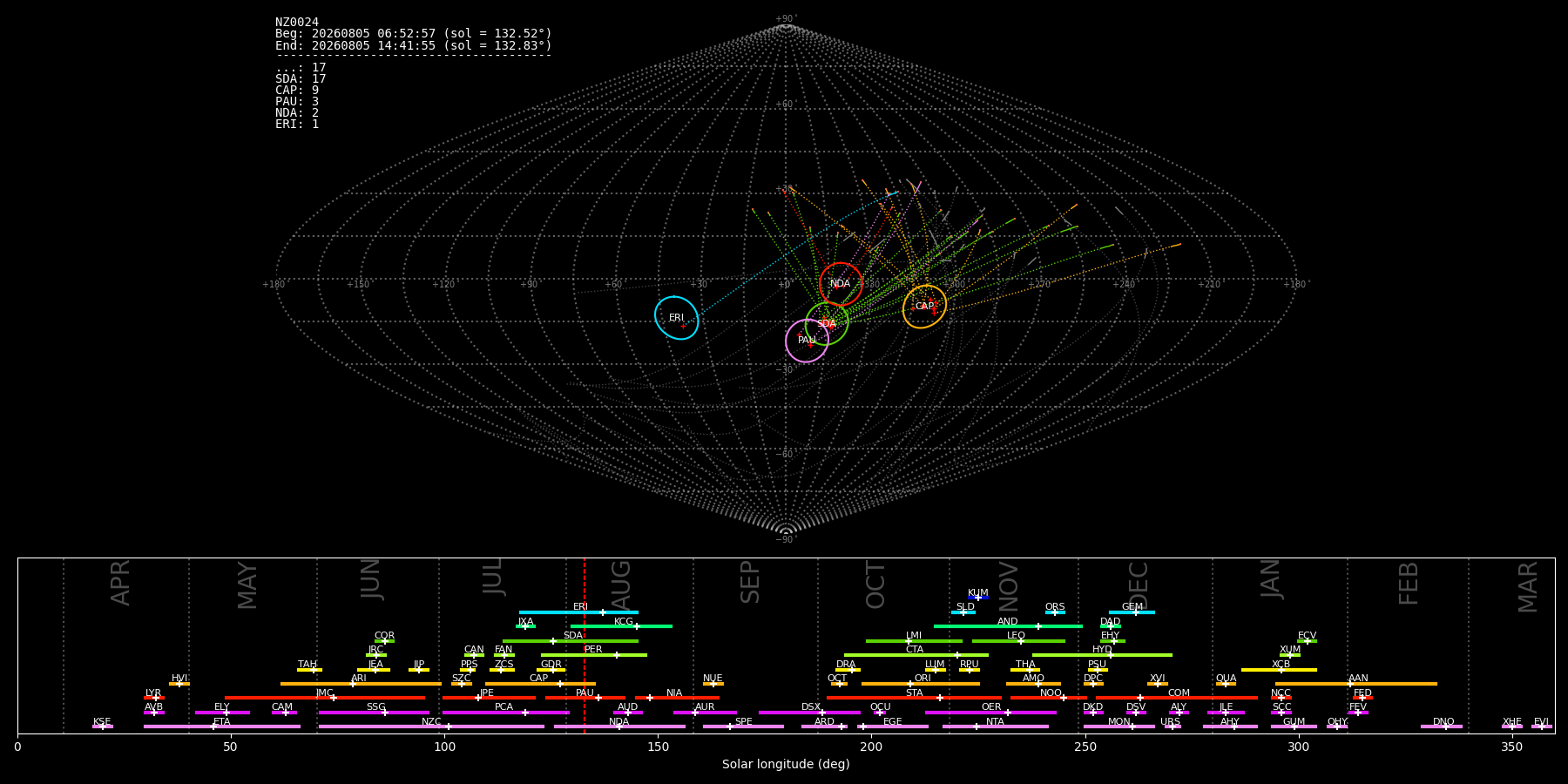
Task: Click the violet PAU radiant circle
Action: pyautogui.click(x=807, y=341)
